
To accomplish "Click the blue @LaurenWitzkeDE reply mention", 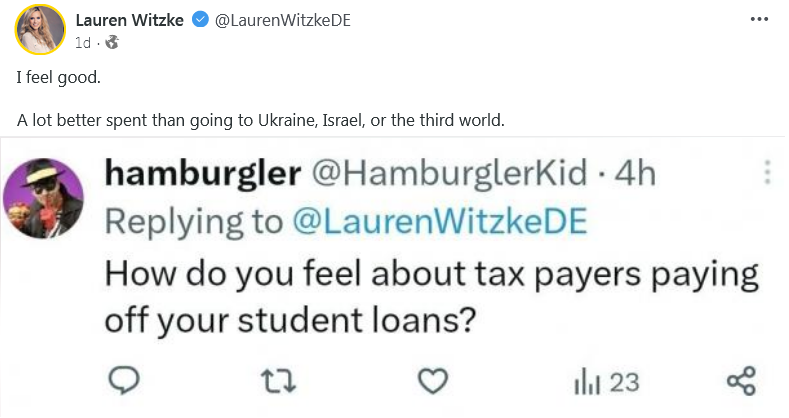I will [440, 222].
